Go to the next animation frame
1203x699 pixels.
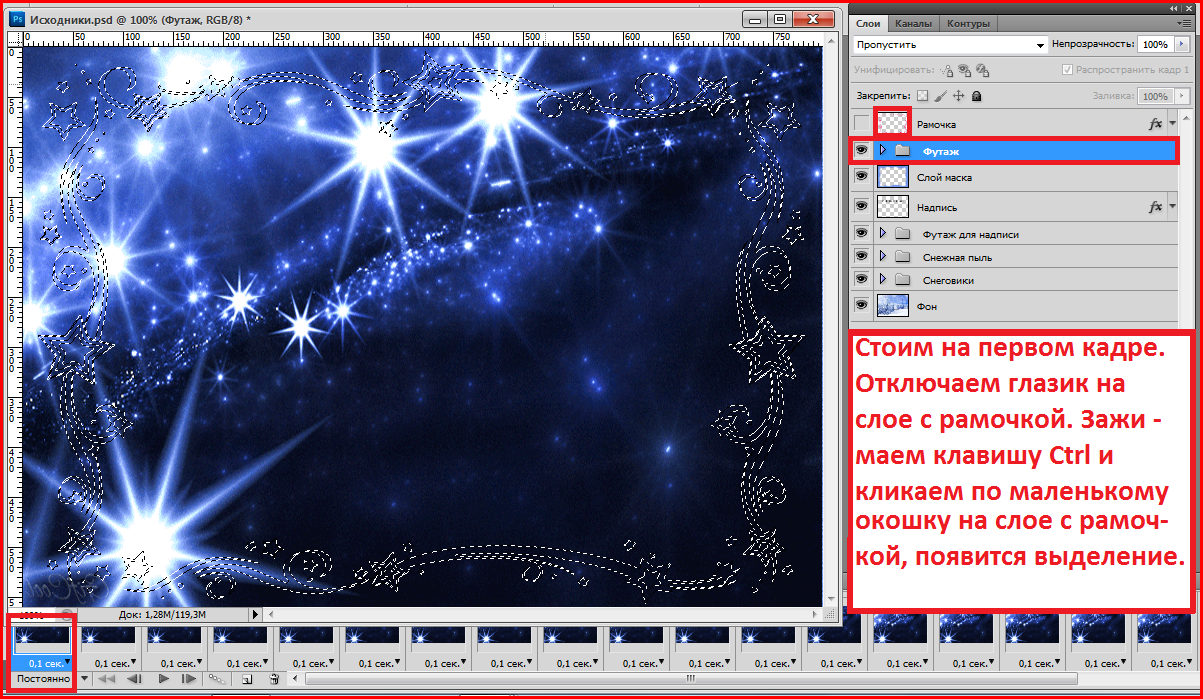(x=188, y=679)
